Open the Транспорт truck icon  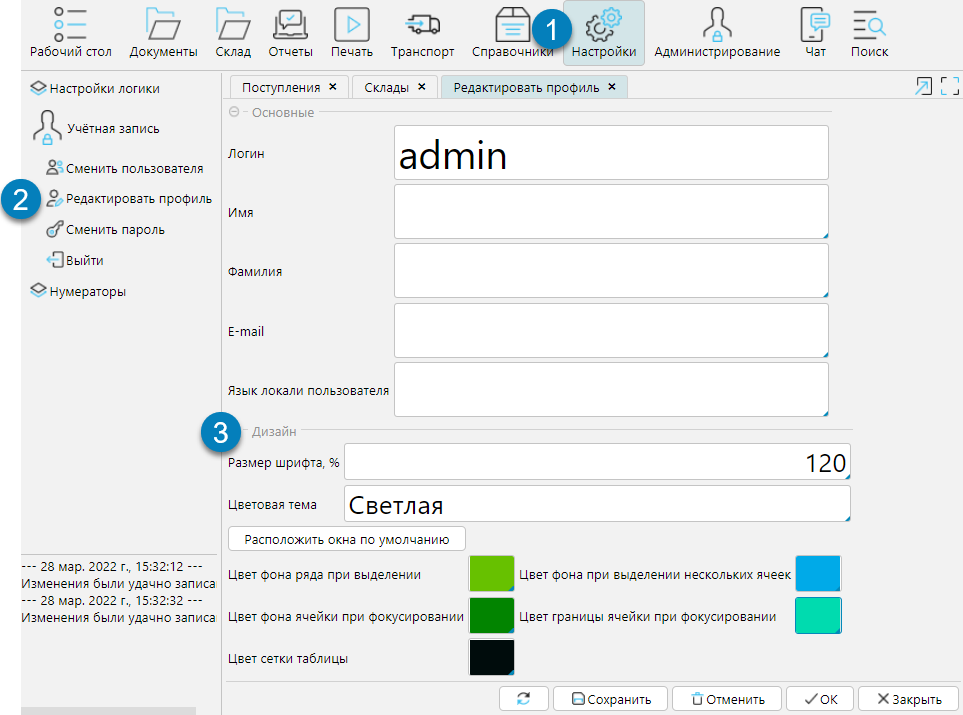pyautogui.click(x=422, y=32)
